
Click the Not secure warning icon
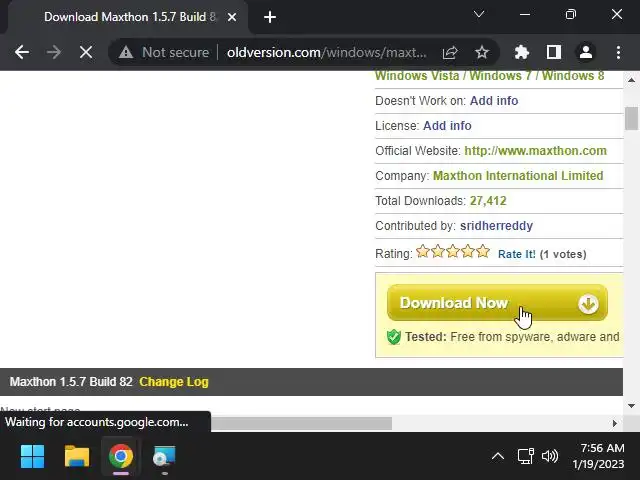(x=126, y=52)
